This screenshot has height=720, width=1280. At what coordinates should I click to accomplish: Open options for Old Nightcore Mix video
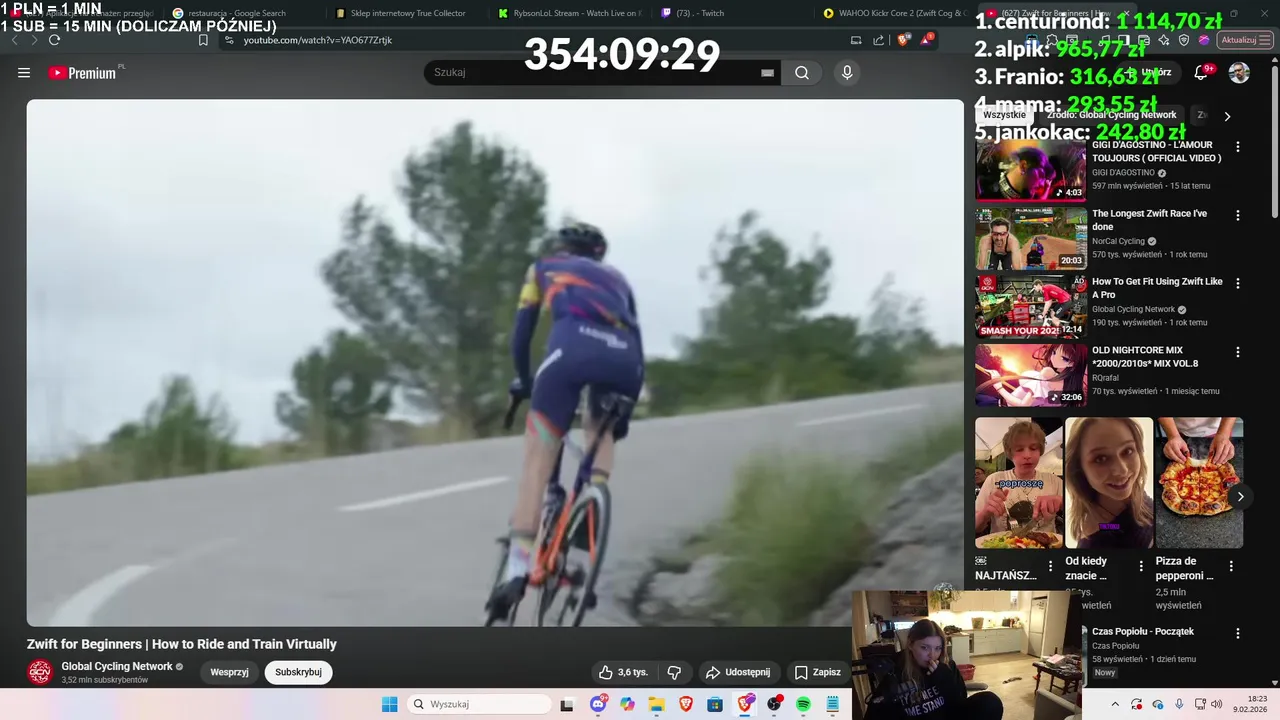pos(1237,353)
